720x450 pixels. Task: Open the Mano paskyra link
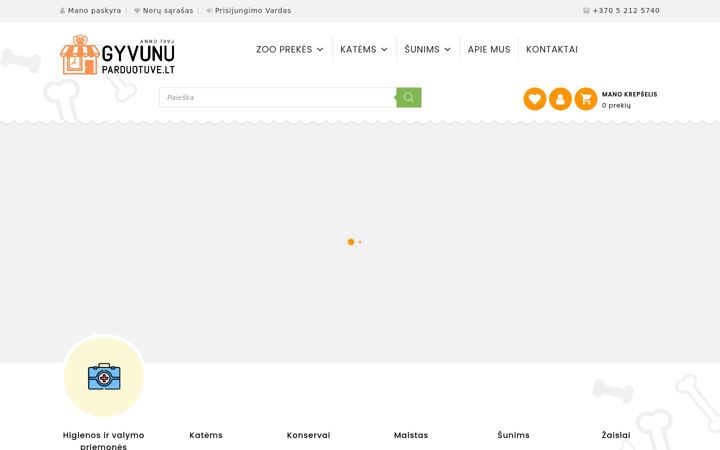(94, 11)
